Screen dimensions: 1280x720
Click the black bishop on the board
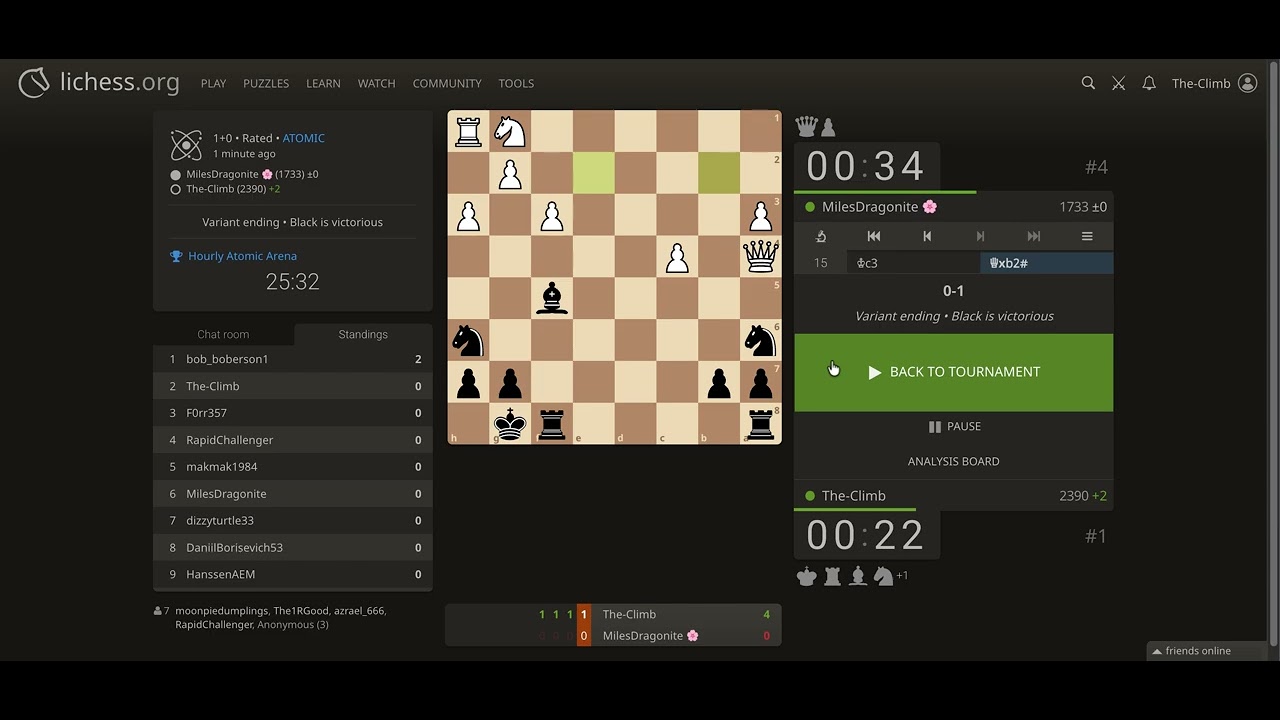[552, 299]
